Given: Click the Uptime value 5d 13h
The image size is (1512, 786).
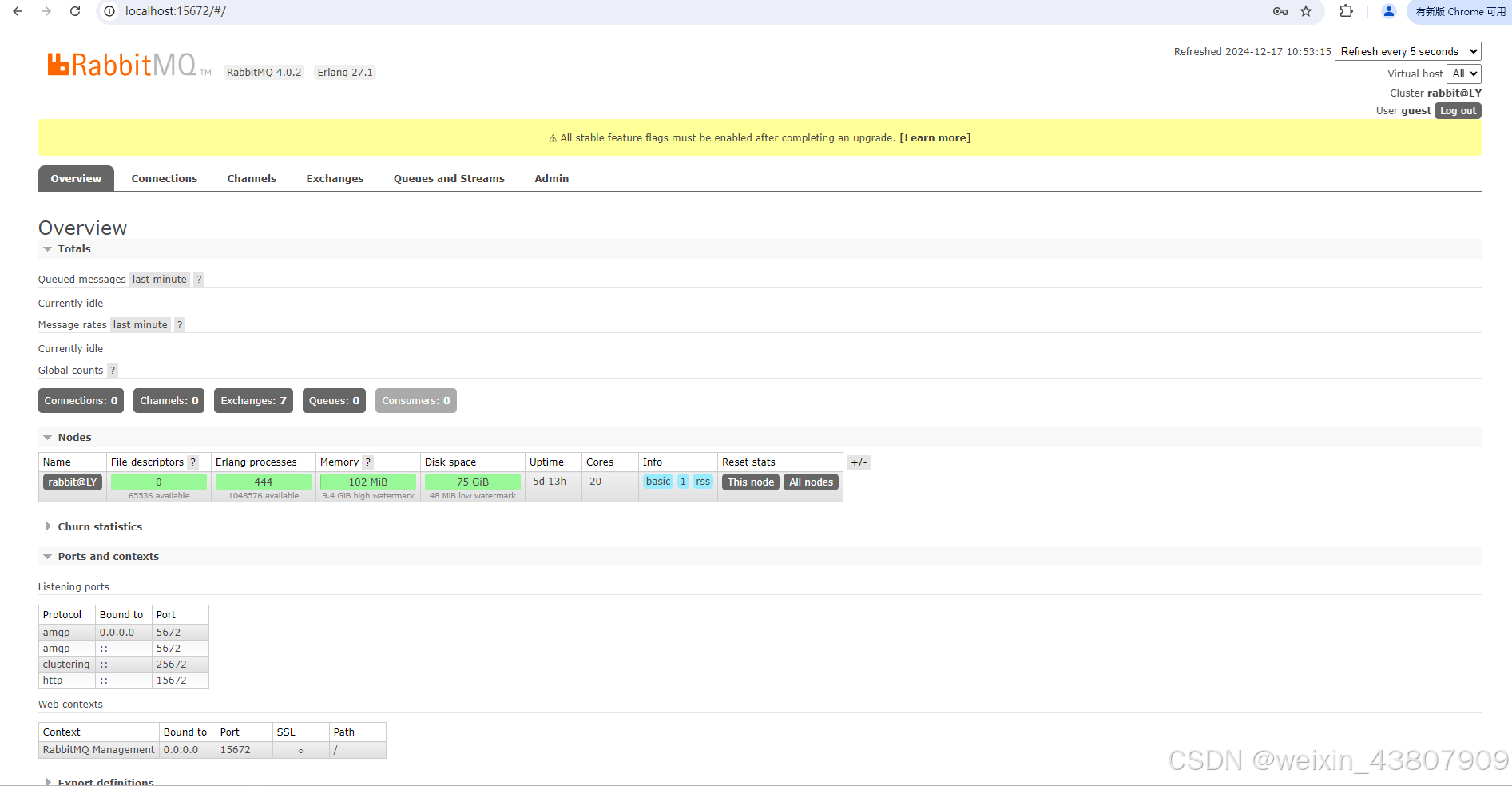Looking at the screenshot, I should coord(550,481).
